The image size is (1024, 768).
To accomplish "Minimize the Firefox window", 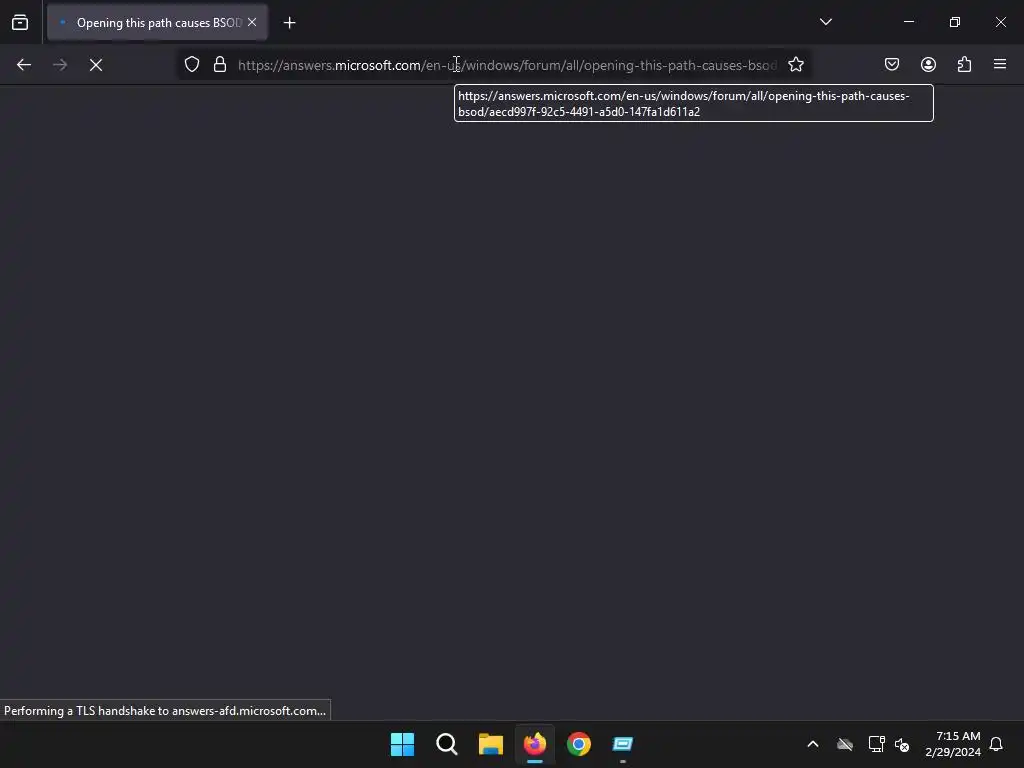I will tap(908, 22).
